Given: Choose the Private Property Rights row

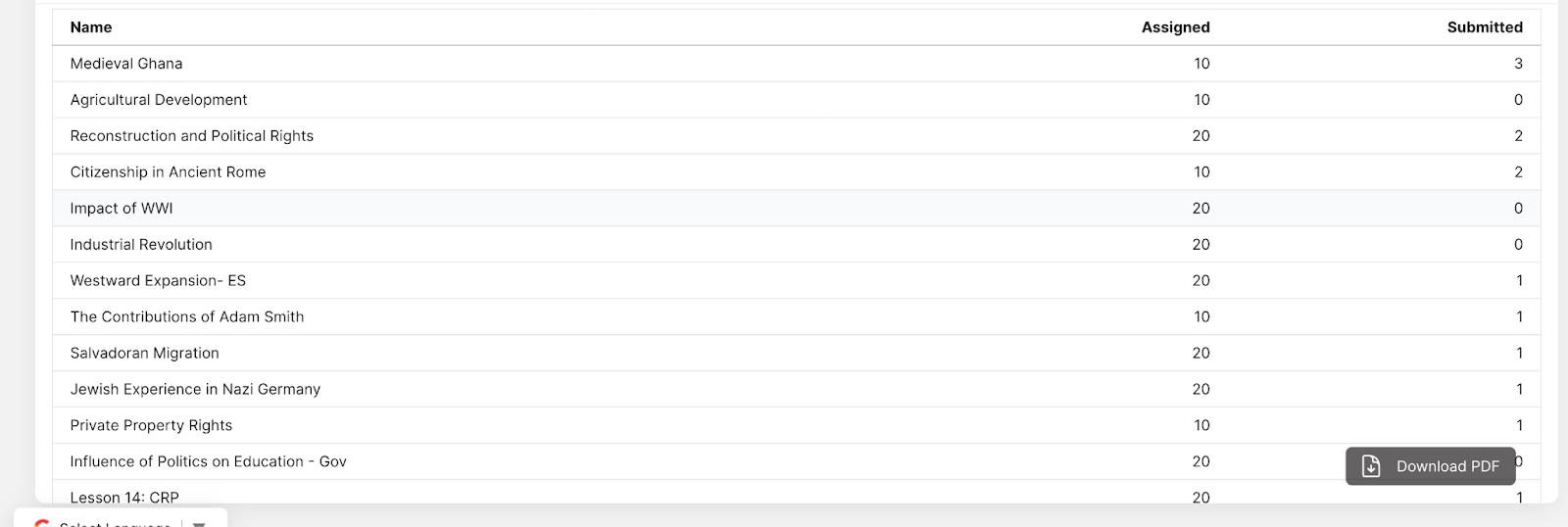Looking at the screenshot, I should point(151,426).
